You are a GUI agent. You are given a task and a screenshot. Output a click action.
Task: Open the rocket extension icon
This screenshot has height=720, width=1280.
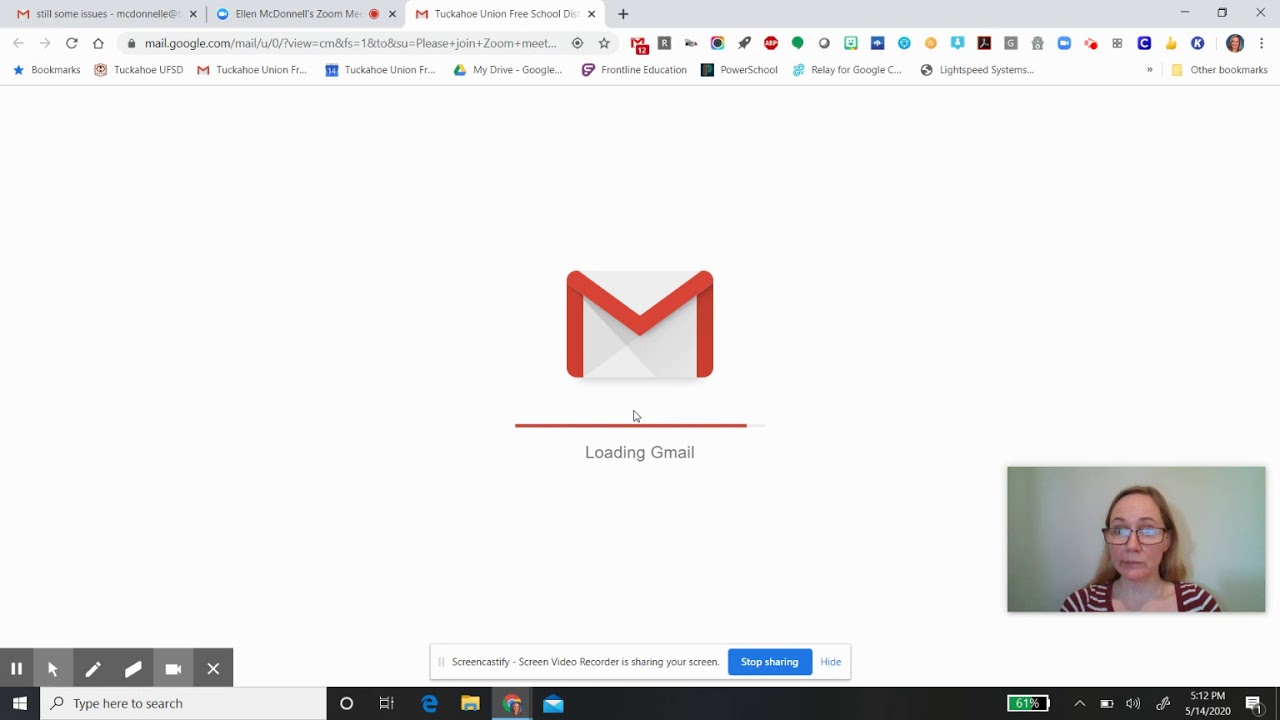pos(744,43)
